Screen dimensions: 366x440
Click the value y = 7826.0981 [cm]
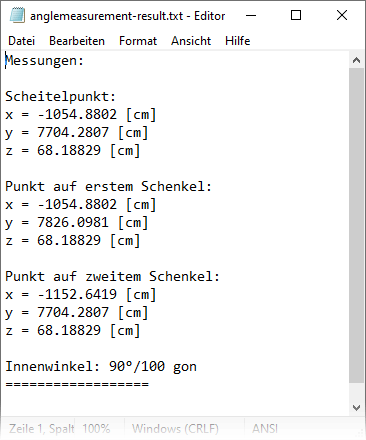pos(77,222)
